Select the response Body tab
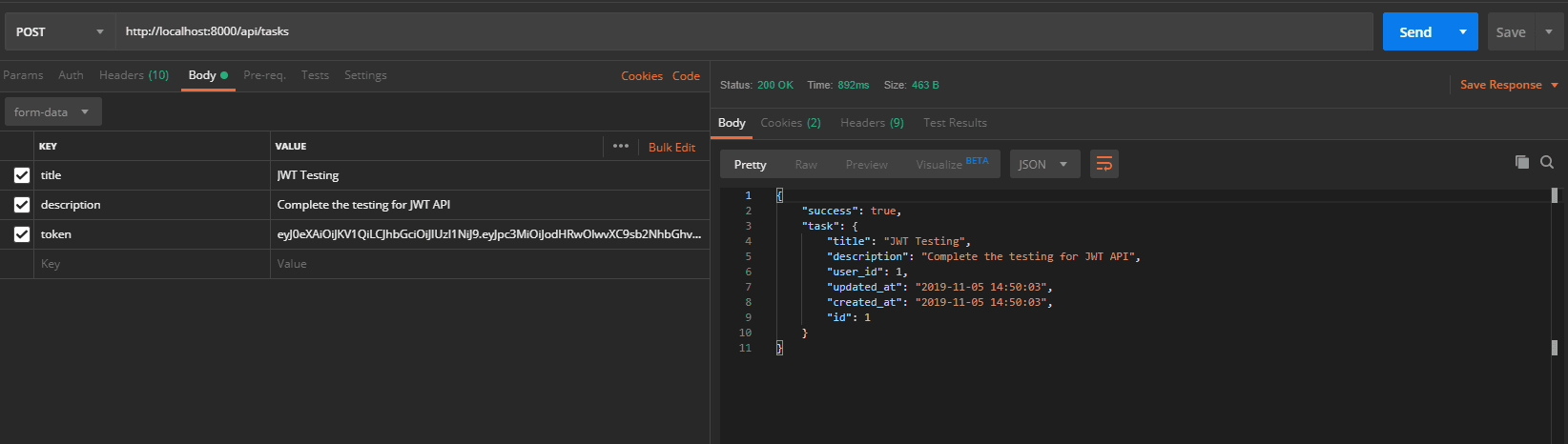Screen dimensions: 1568x444 [732, 123]
